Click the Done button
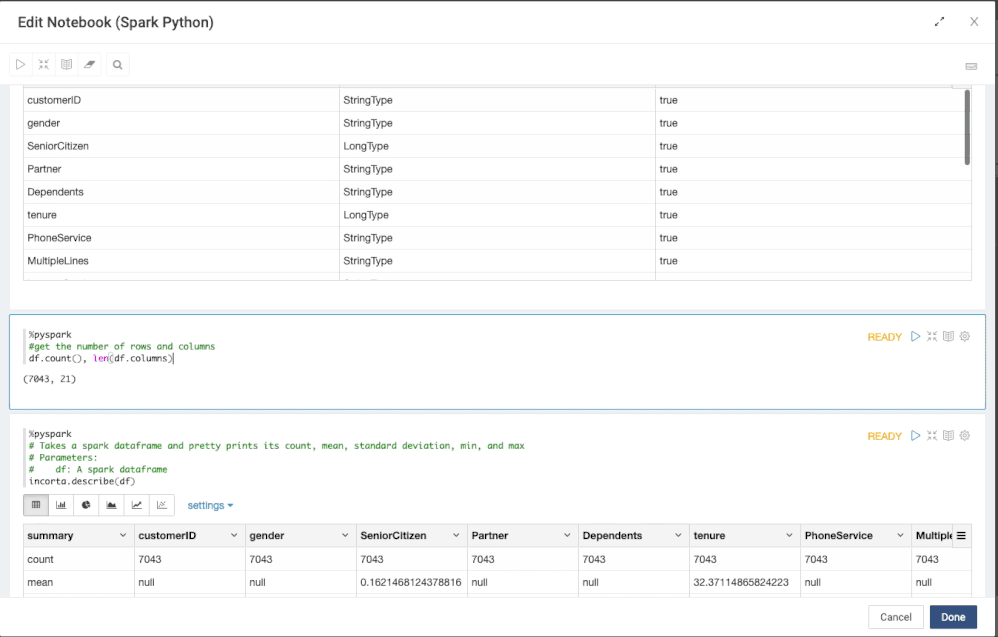Viewport: 998px width, 637px height. click(x=953, y=617)
